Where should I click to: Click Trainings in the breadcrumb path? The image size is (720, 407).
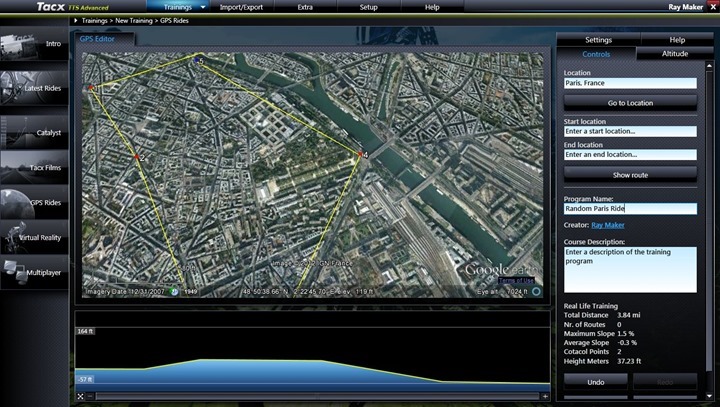pos(94,21)
